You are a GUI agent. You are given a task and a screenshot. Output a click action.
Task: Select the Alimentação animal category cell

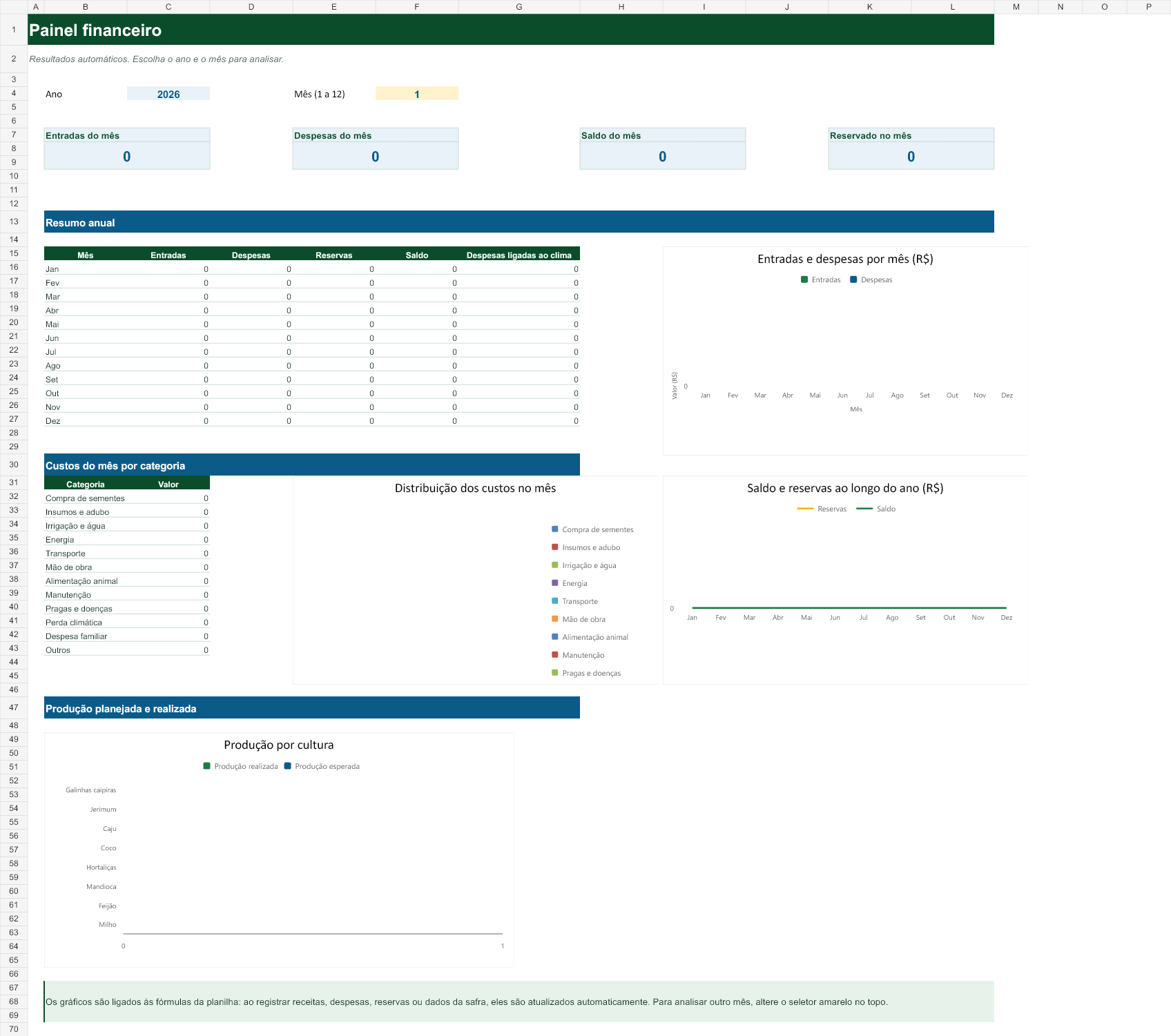click(86, 580)
